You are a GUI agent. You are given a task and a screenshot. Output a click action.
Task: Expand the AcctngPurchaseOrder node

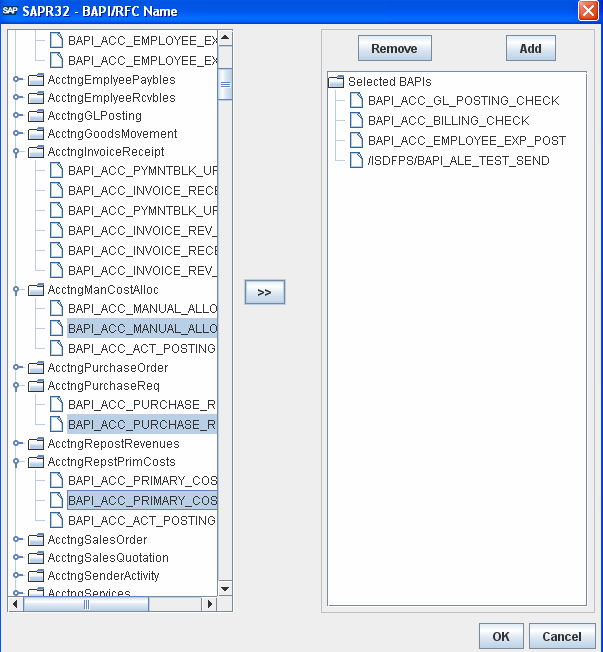coord(16,368)
